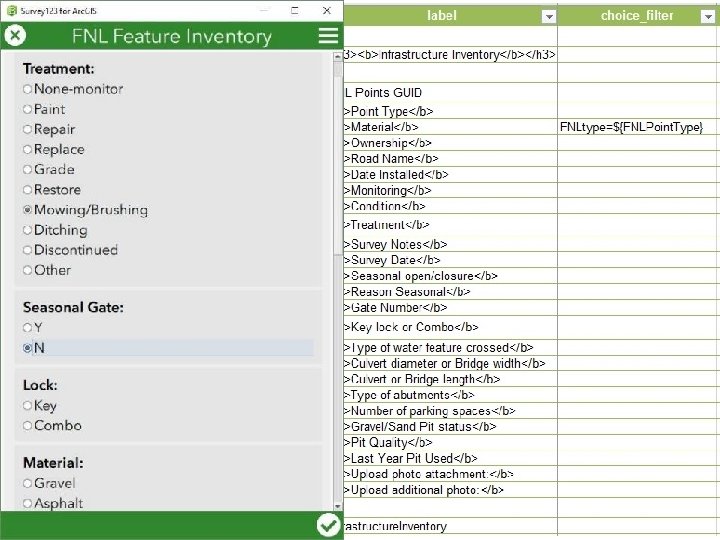Select the Material label cell in spreadsheet
Screen dimensions: 720x540
(450, 127)
